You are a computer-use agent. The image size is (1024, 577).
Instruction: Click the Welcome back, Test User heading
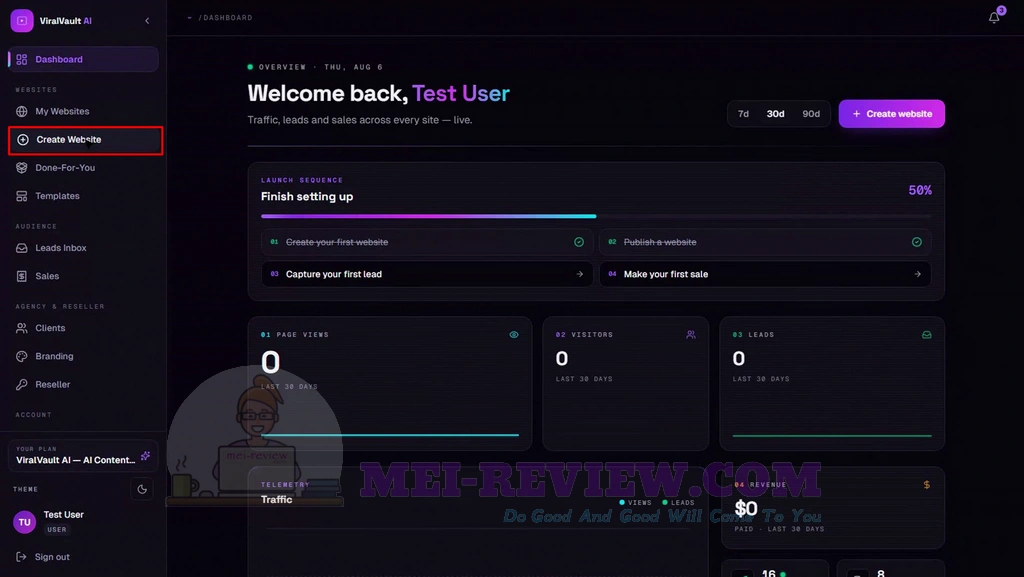coord(378,93)
